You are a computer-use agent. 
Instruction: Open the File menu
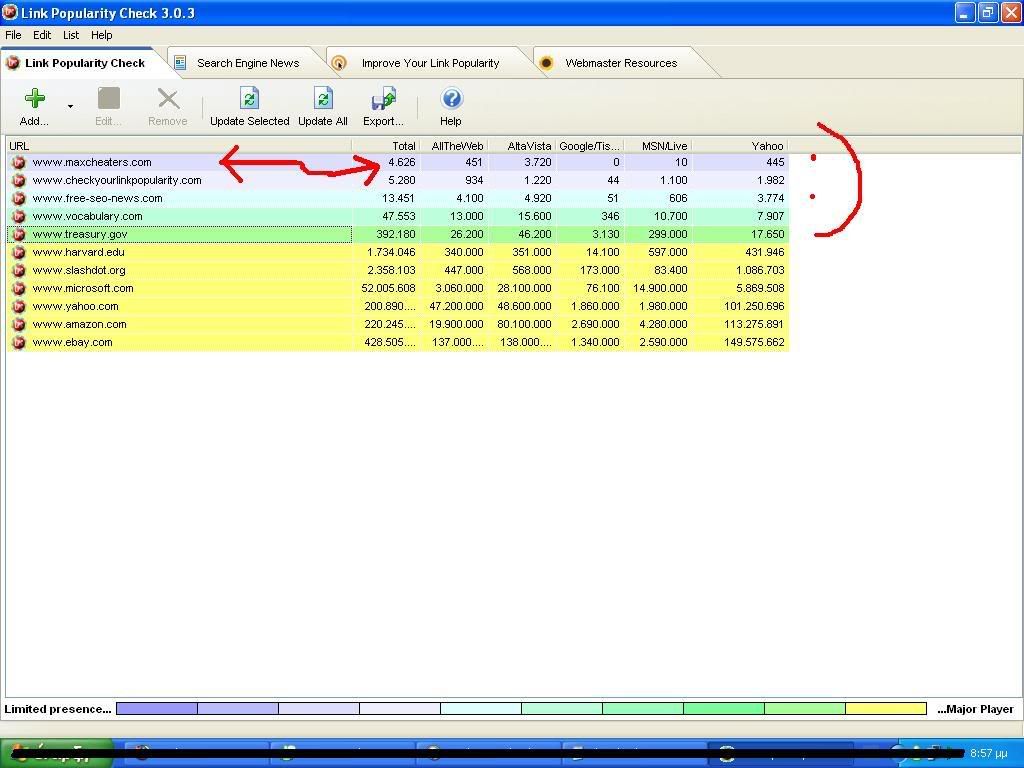pos(13,35)
